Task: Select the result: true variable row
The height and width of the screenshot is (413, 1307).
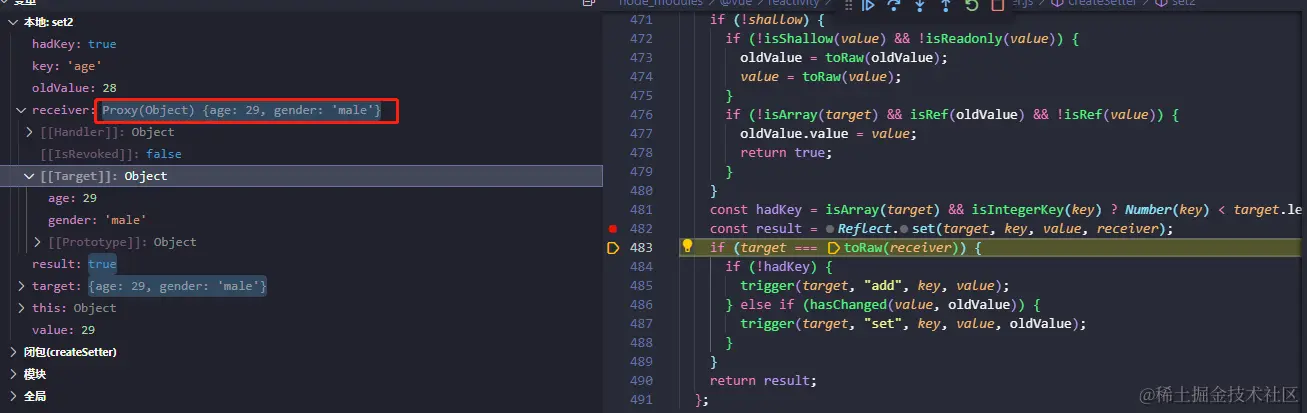Action: (x=301, y=264)
